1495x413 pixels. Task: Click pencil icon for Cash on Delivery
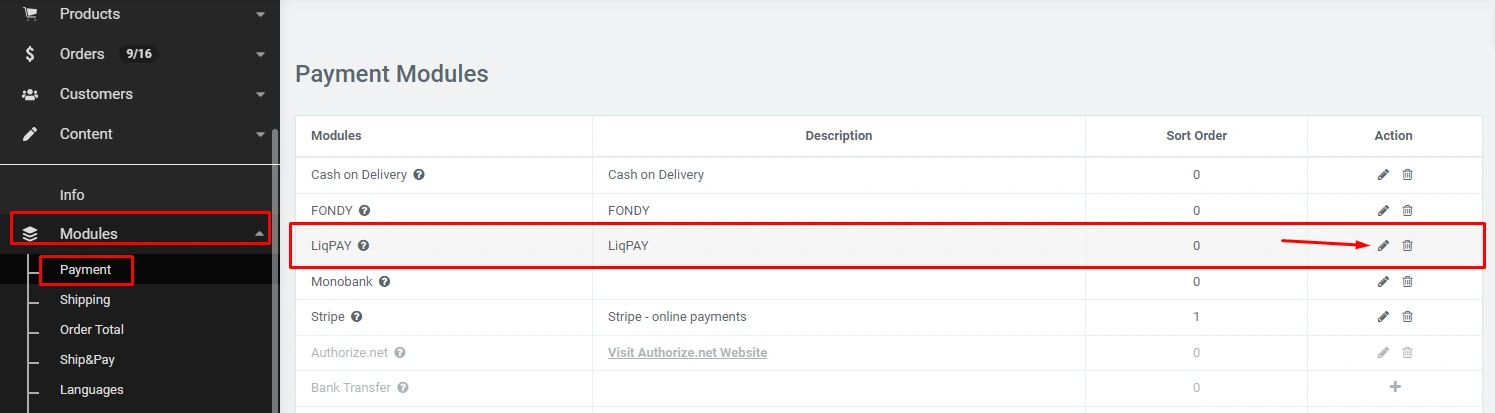tap(1383, 175)
